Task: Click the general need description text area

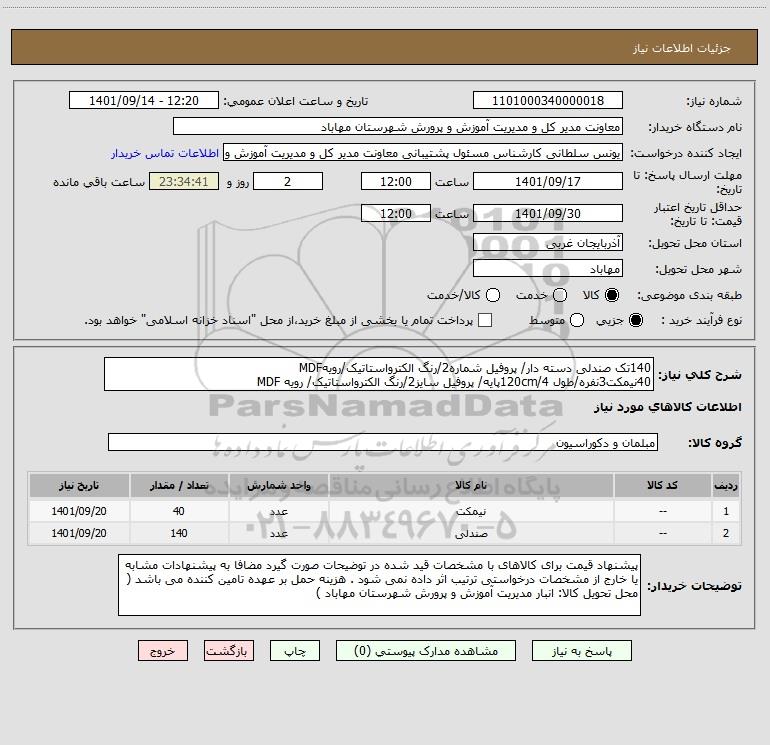Action: pos(379,374)
